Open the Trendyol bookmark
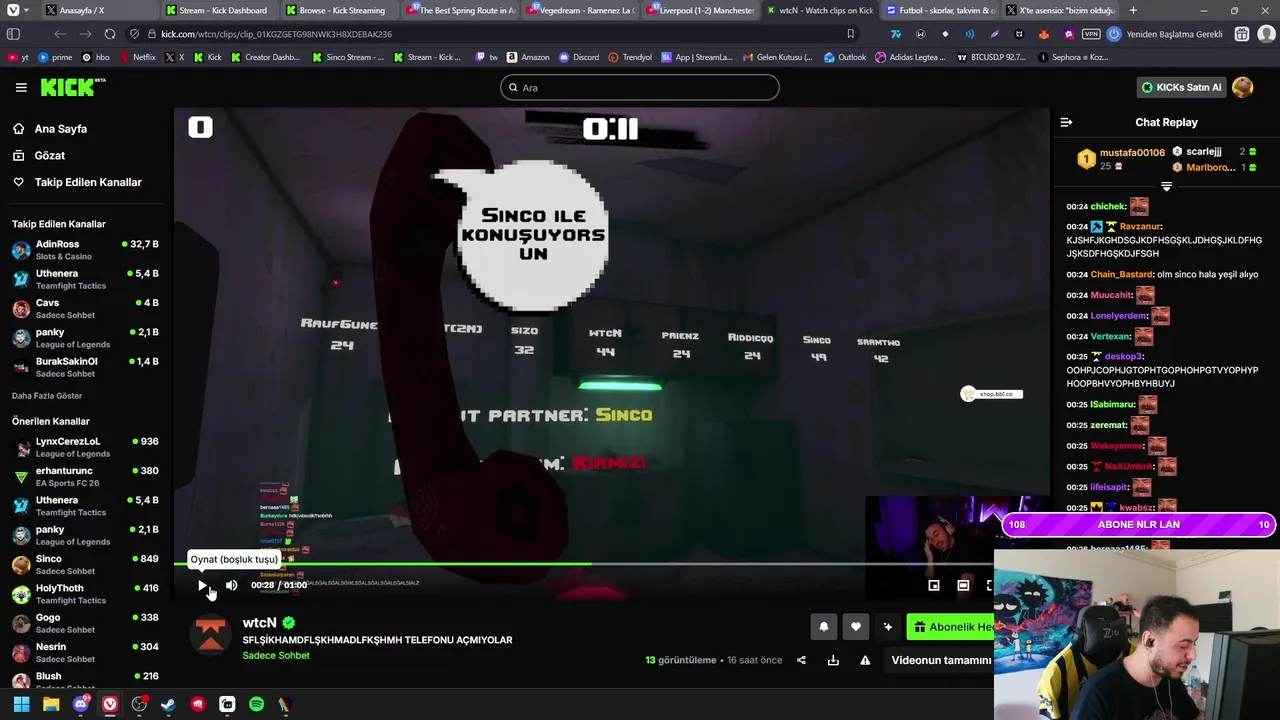The height and width of the screenshot is (720, 1280). point(630,57)
